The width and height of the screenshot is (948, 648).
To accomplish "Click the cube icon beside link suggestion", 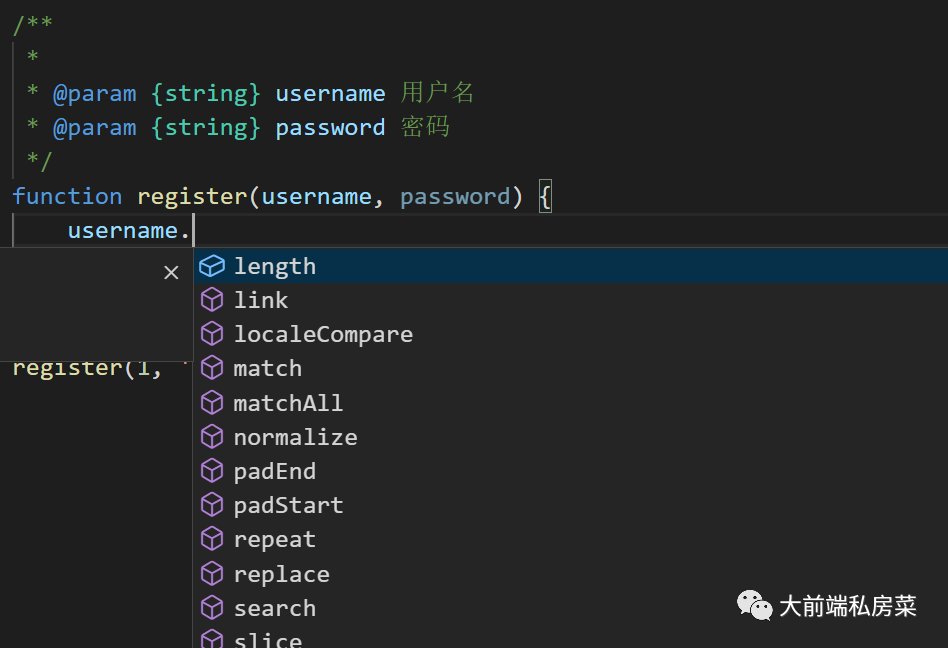I will pos(212,300).
